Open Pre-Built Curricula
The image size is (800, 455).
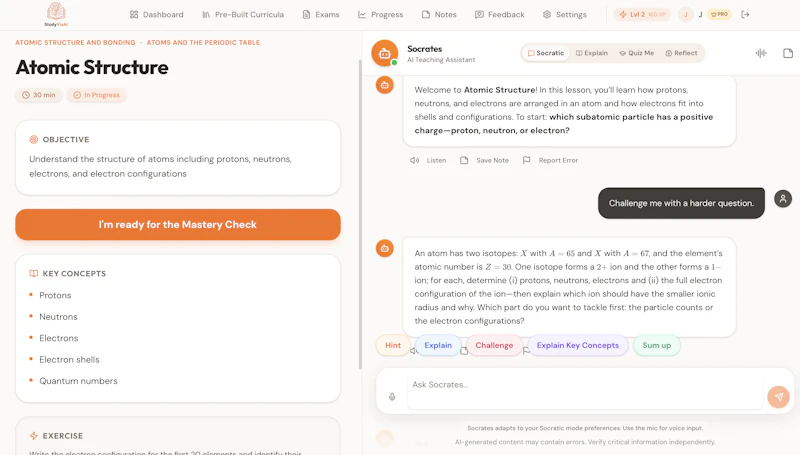click(x=243, y=14)
